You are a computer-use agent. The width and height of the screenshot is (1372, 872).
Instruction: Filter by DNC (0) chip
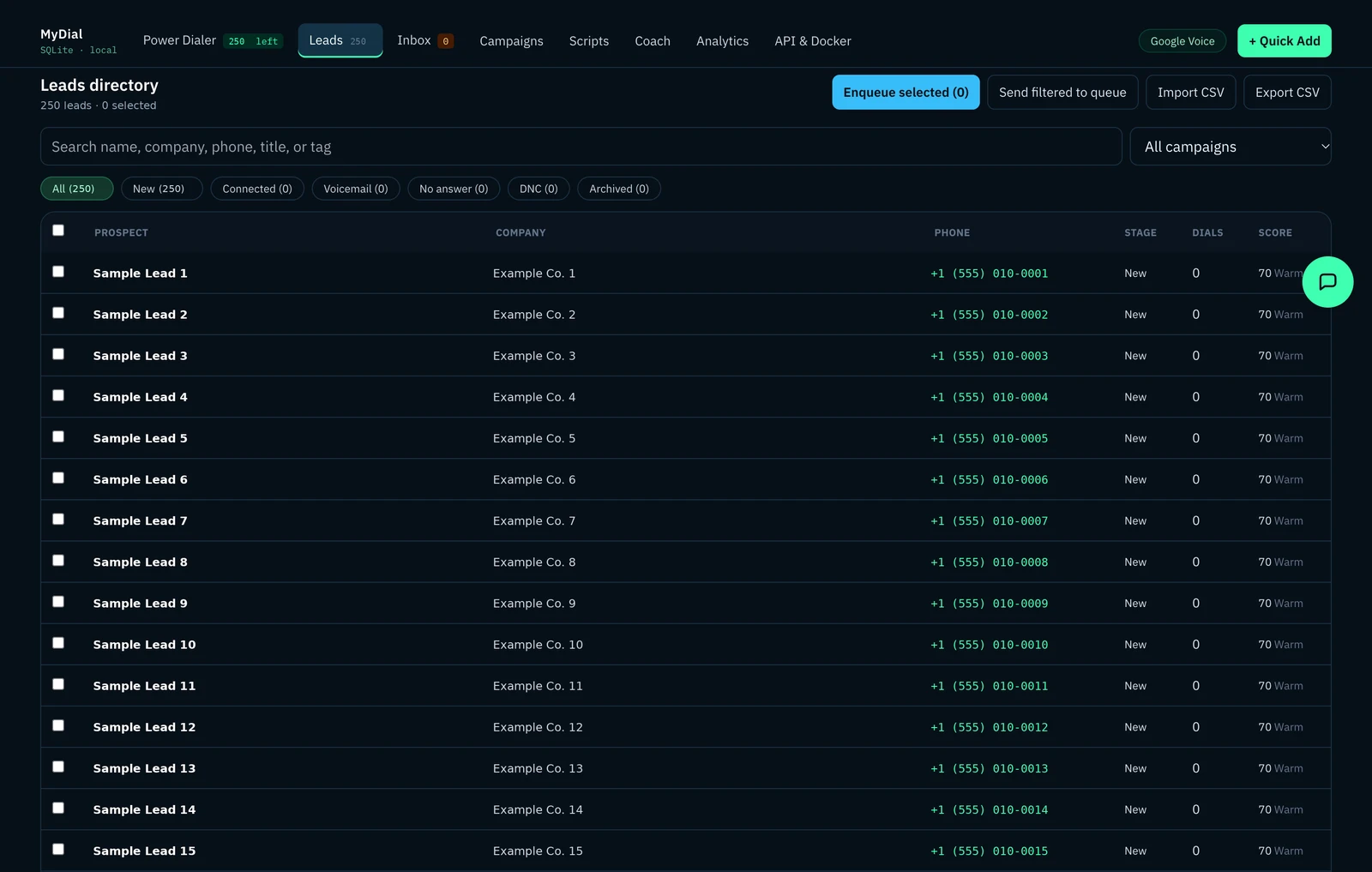pos(539,189)
